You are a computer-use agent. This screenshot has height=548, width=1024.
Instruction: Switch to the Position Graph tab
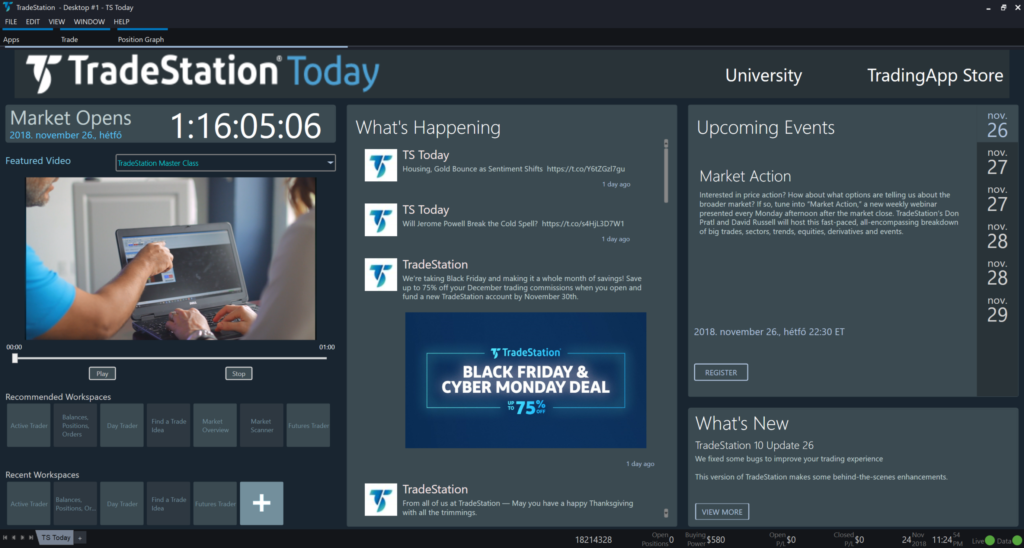click(x=140, y=40)
